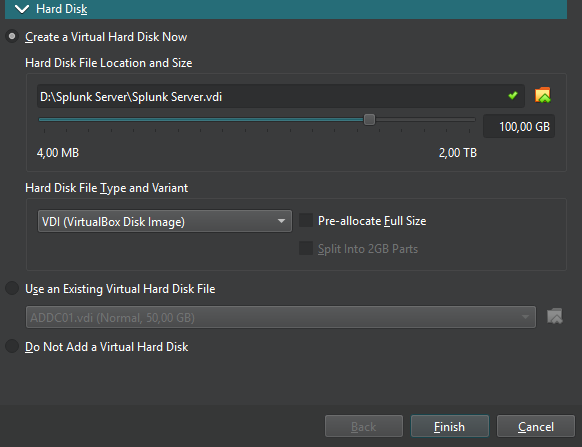Click the Splunk Server.vdi path field

coord(281,96)
